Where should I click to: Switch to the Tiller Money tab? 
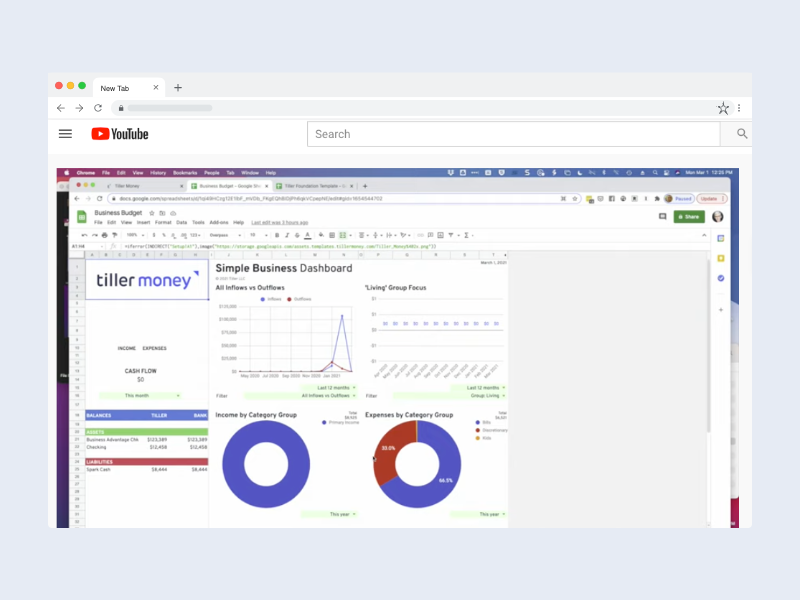(x=145, y=186)
